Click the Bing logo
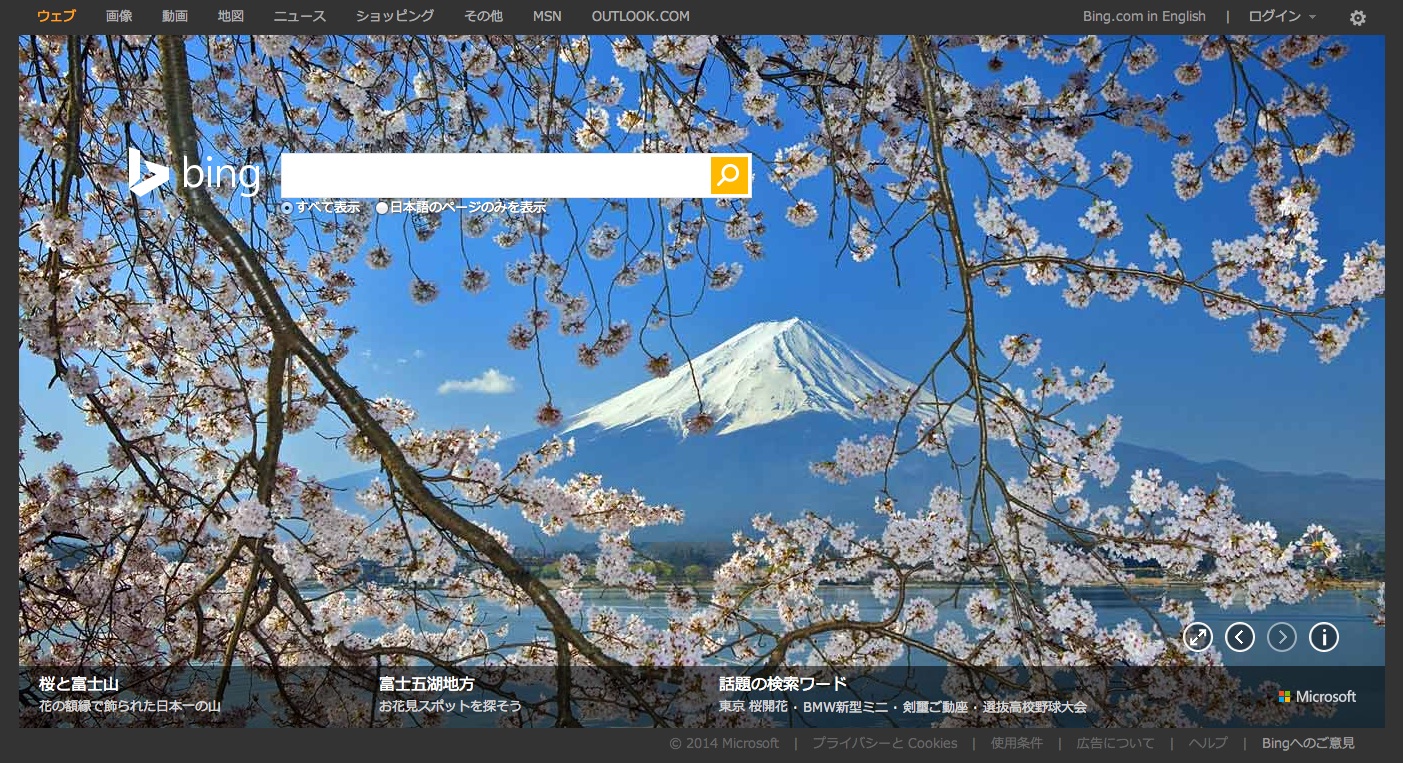This screenshot has width=1403, height=763. [x=194, y=173]
